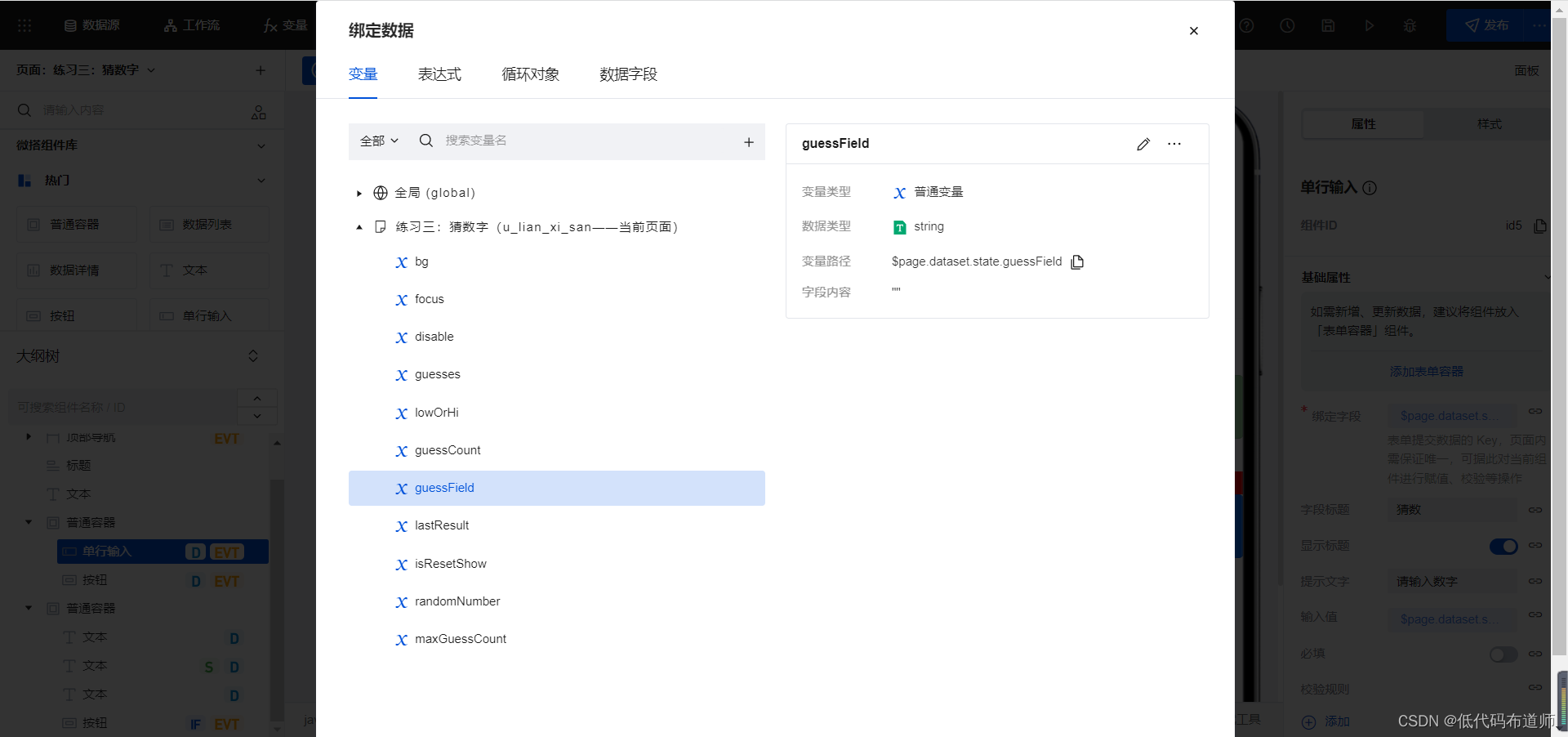Click the history clock icon in toolbar

1287,25
